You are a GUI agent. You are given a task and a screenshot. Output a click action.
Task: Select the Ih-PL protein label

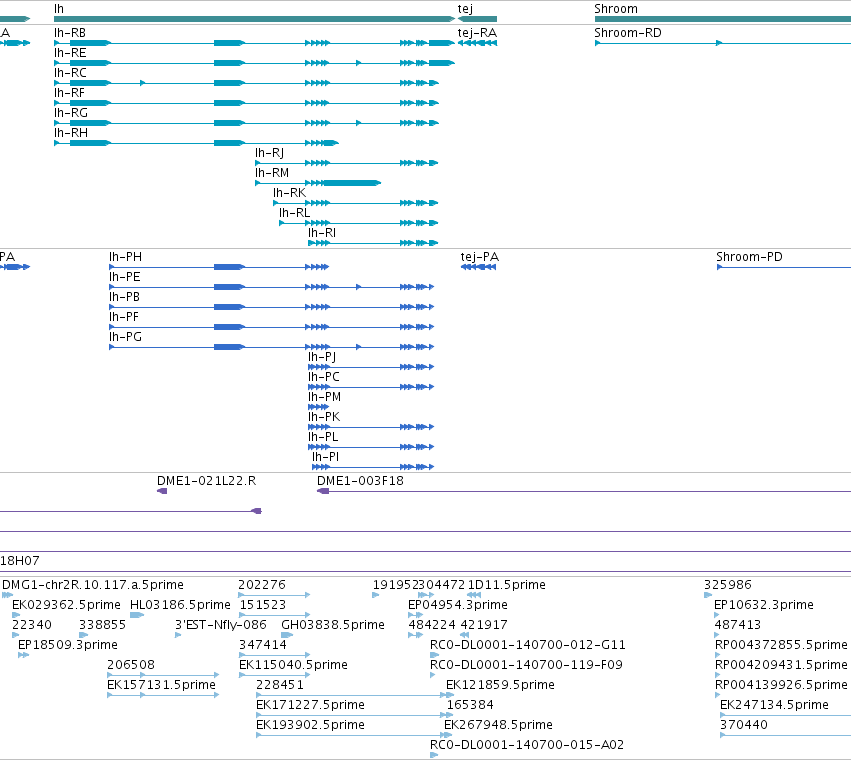pos(323,437)
